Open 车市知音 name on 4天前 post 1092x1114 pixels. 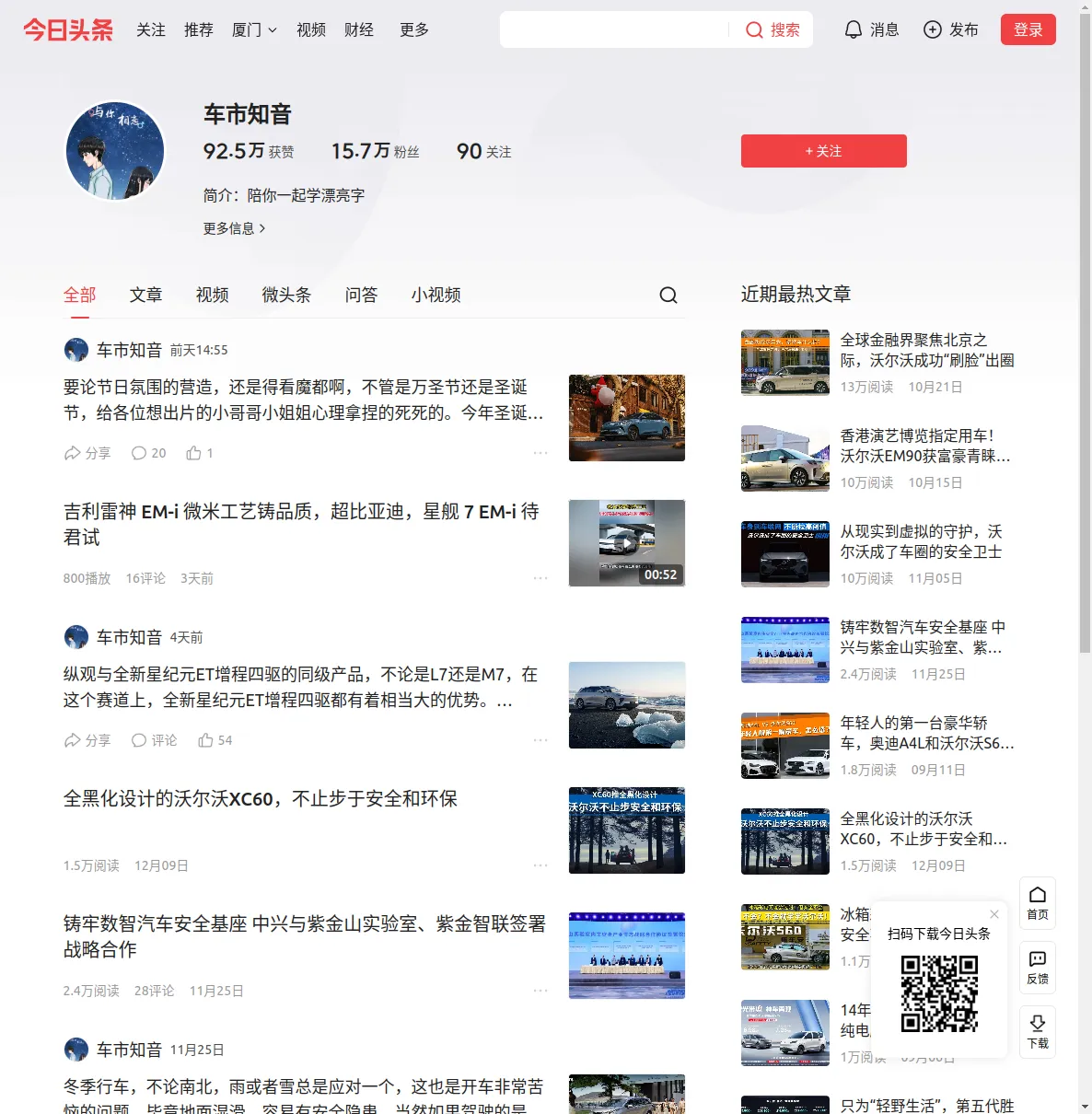click(129, 637)
